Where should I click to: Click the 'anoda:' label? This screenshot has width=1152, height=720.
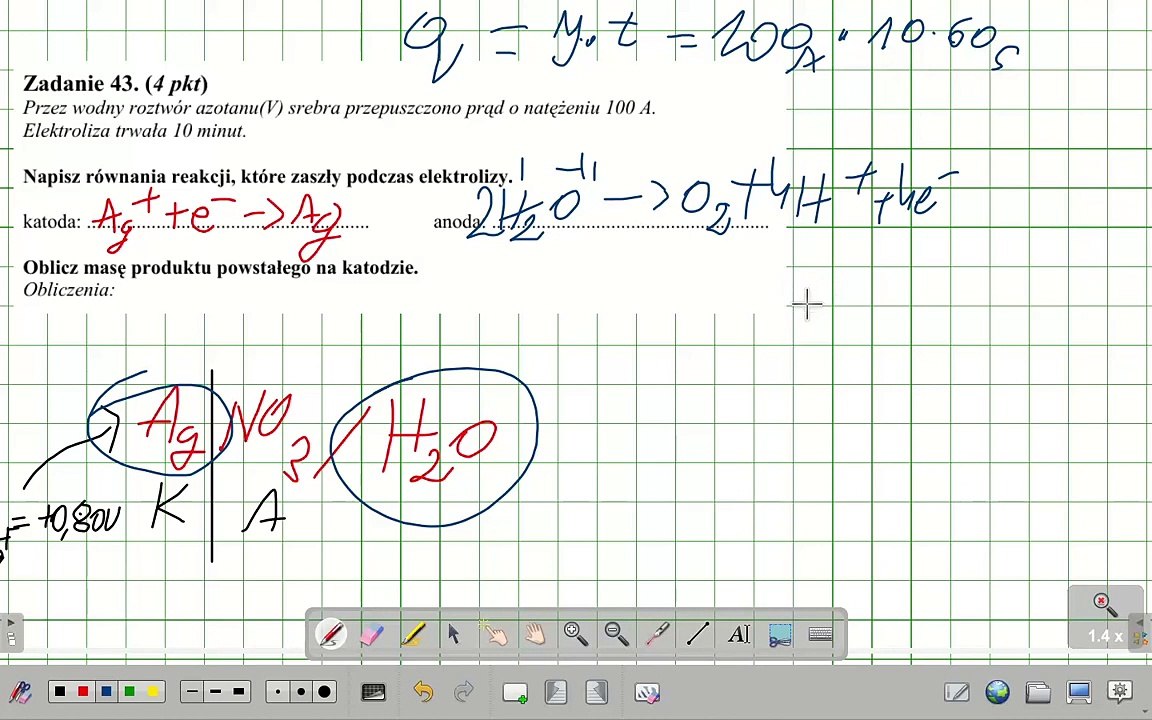coord(459,222)
